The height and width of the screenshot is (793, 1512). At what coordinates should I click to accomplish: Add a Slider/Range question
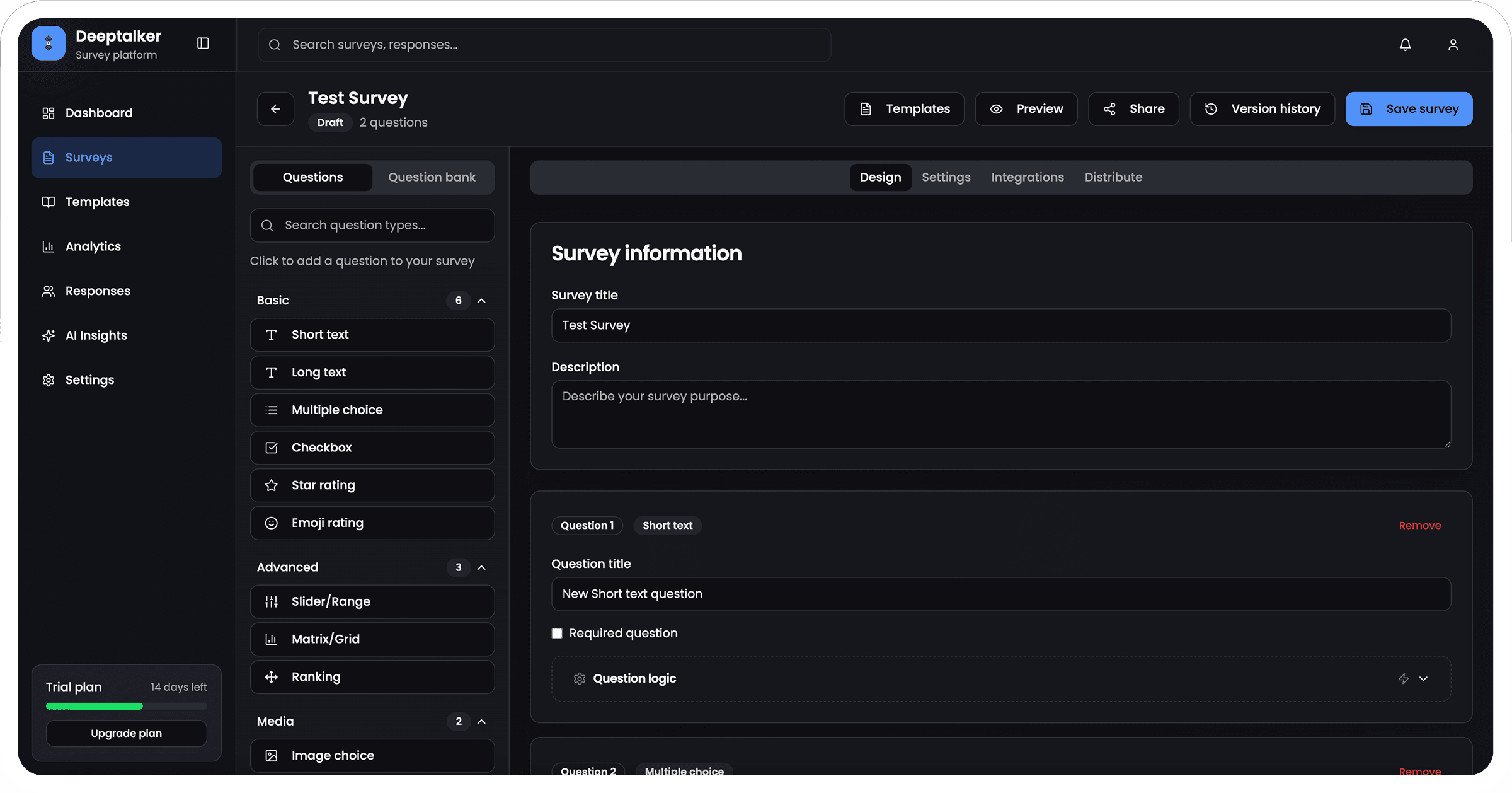372,602
